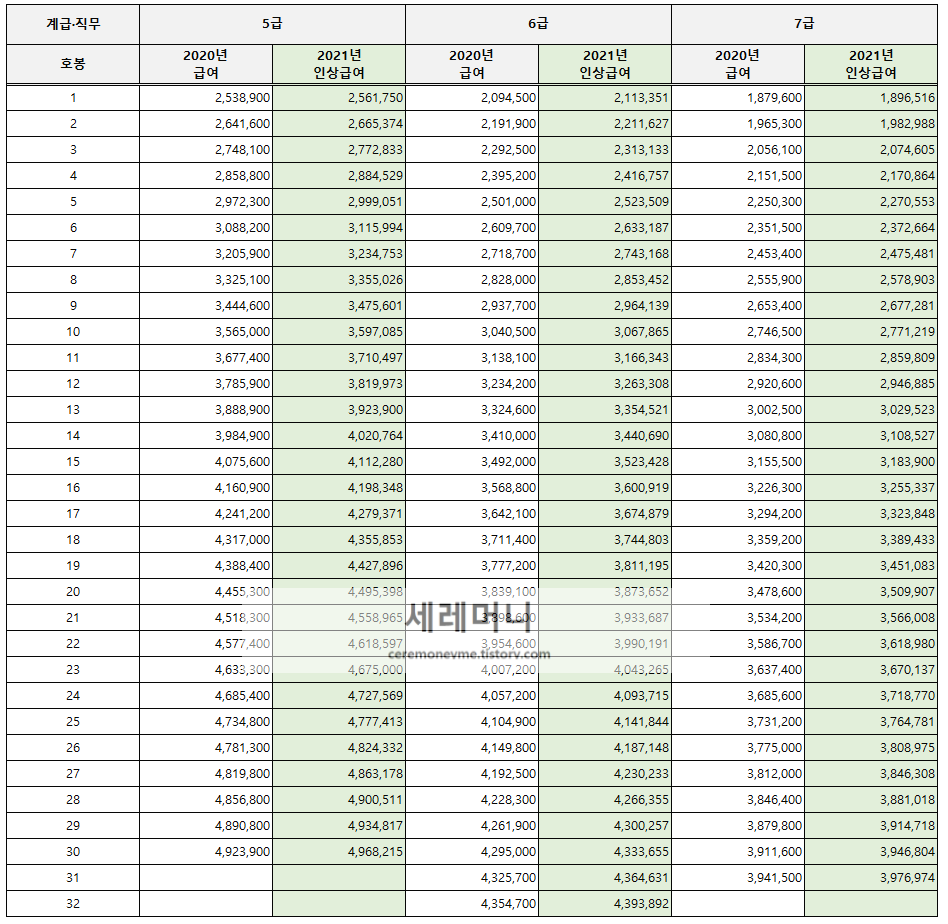Click cell 3,509,907 in row 20
The width and height of the screenshot is (948, 924).
[x=871, y=592]
